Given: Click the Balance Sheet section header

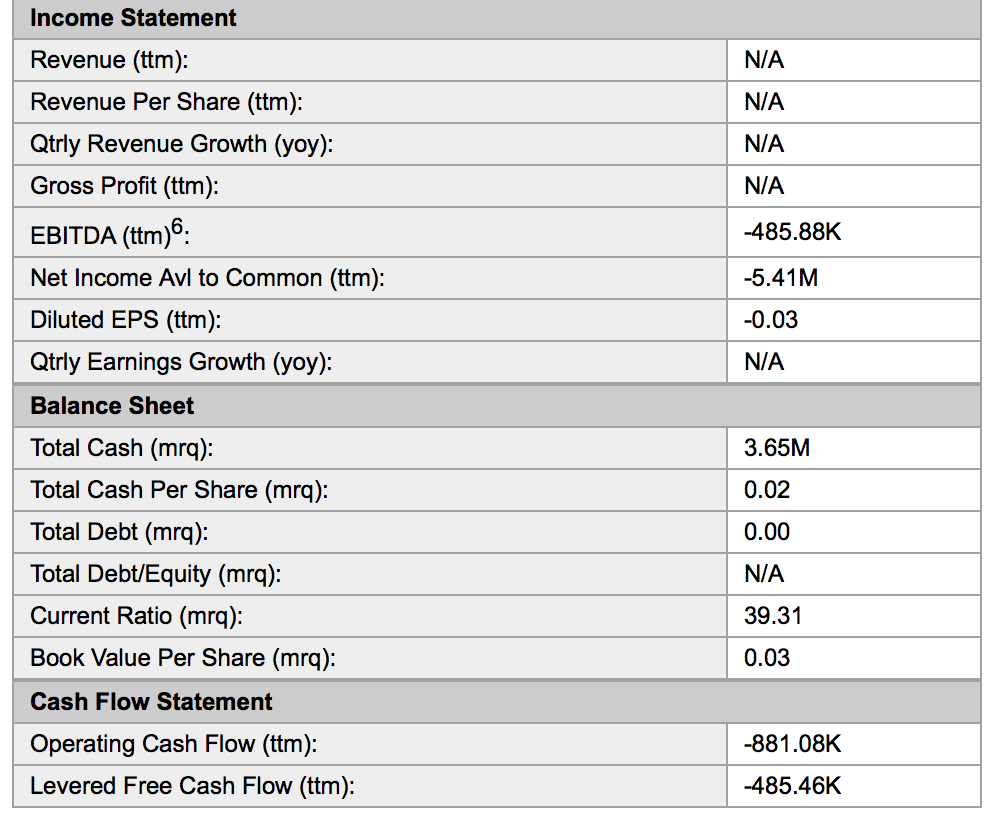Looking at the screenshot, I should click(112, 406).
